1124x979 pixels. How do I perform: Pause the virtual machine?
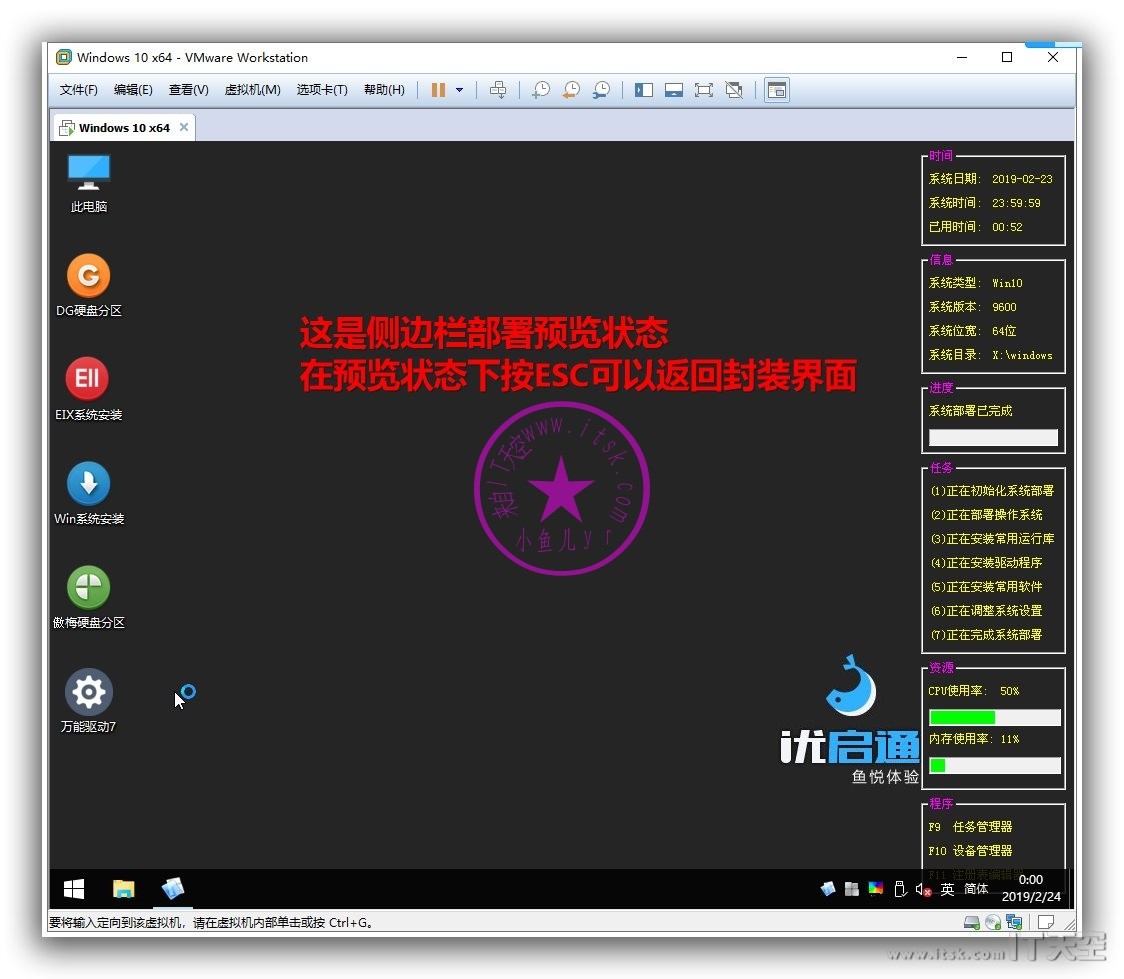click(x=438, y=90)
